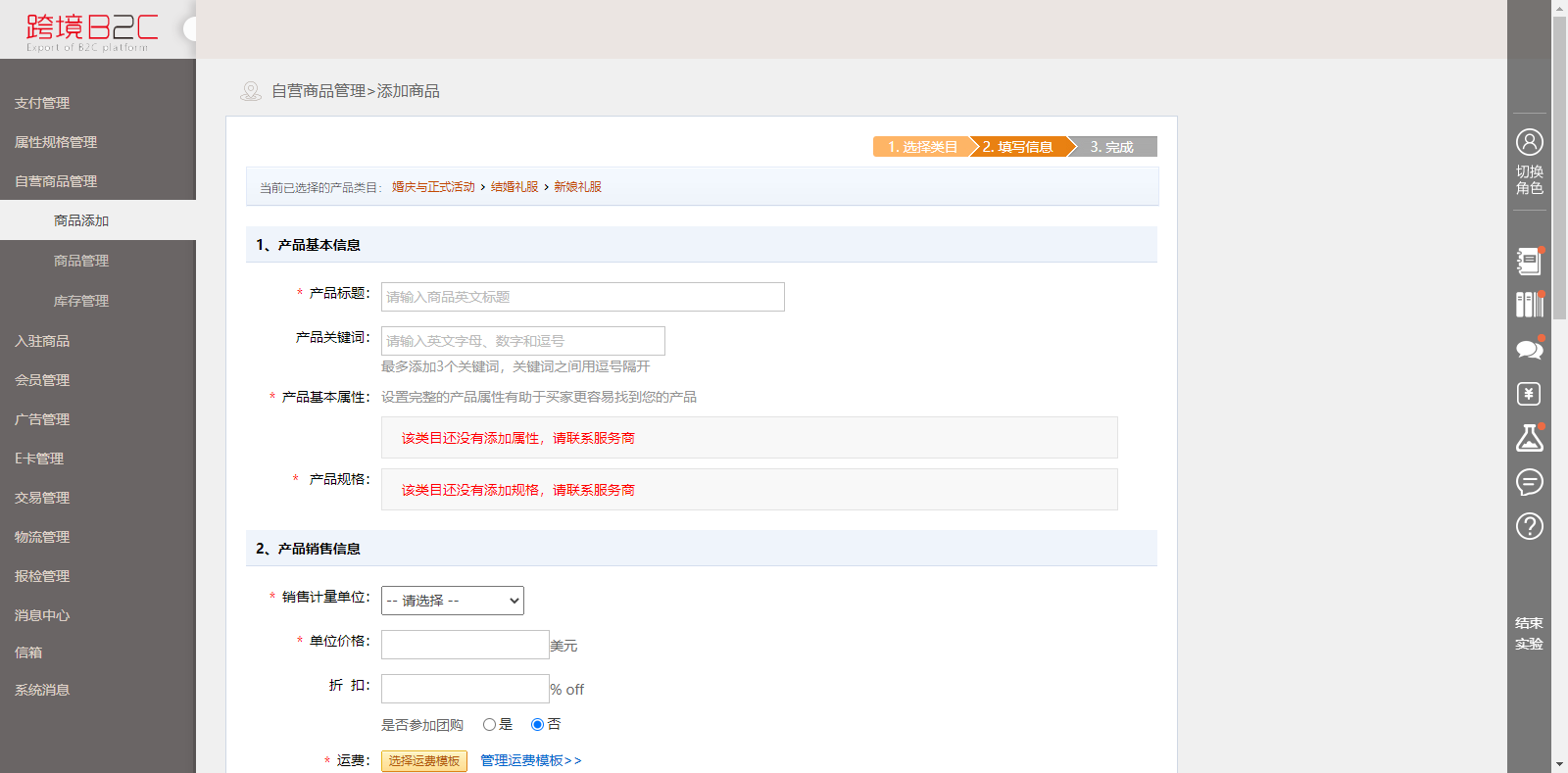Screen dimensions: 1568x773
Task: Open the notebook icon in right sidebar
Action: coord(1529,261)
